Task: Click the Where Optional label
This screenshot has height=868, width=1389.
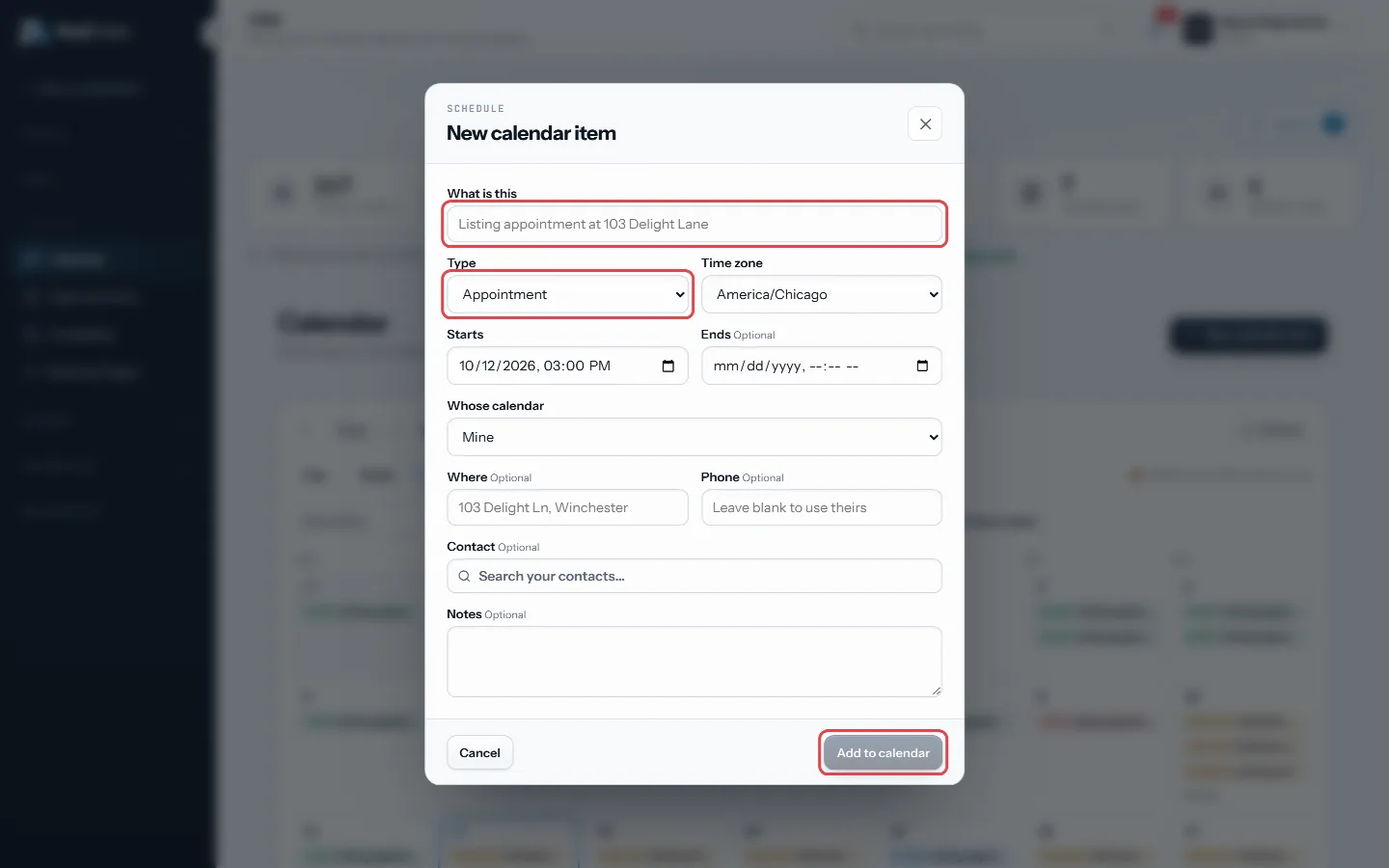Action: (489, 476)
